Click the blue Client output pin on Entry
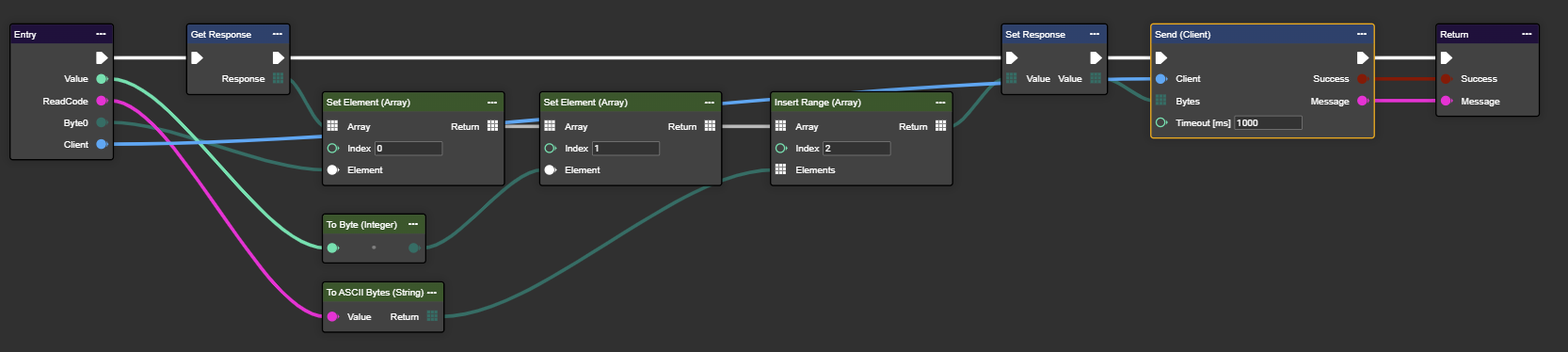 [102, 144]
